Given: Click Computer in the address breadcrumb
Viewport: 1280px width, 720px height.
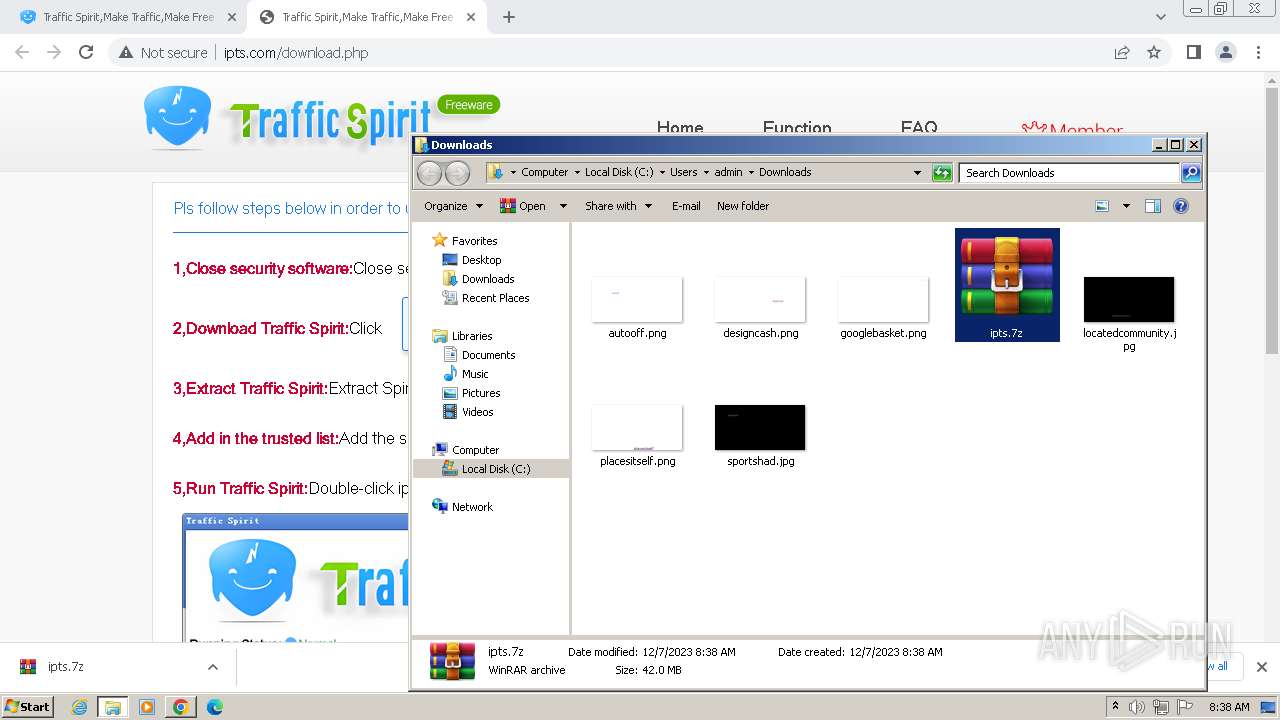Looking at the screenshot, I should pyautogui.click(x=544, y=172).
